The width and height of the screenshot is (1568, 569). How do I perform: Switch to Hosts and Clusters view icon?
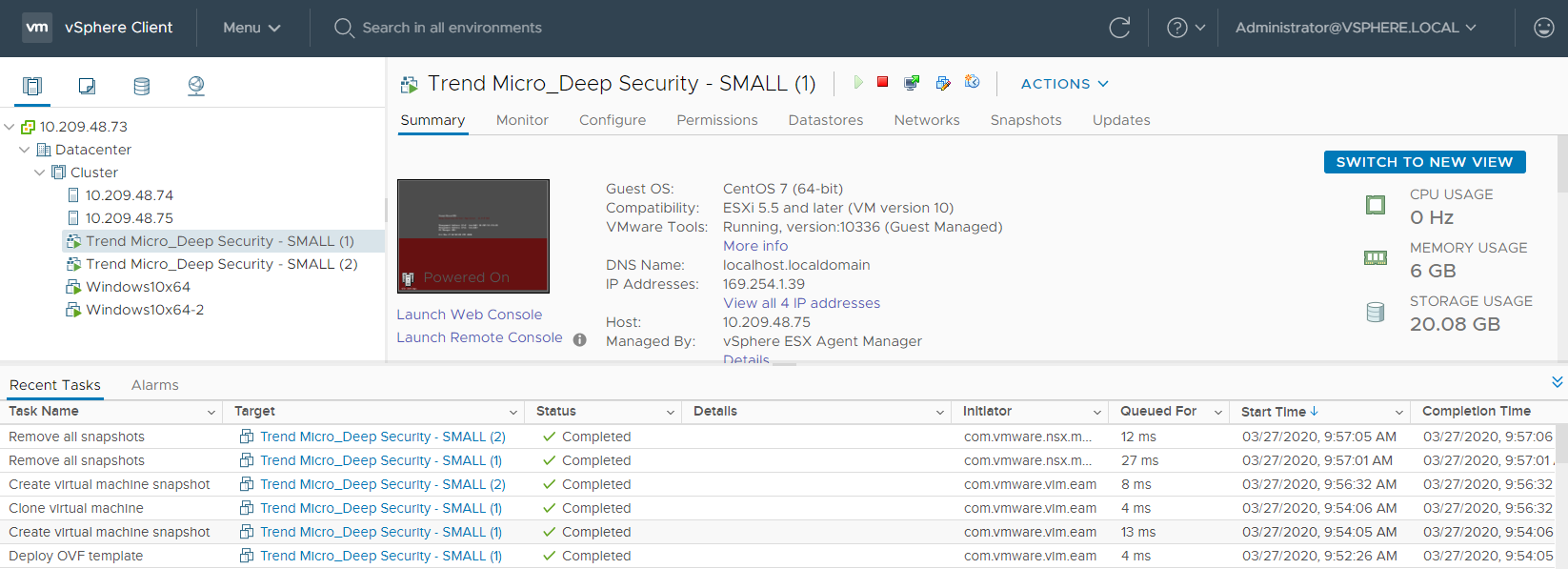pos(32,87)
